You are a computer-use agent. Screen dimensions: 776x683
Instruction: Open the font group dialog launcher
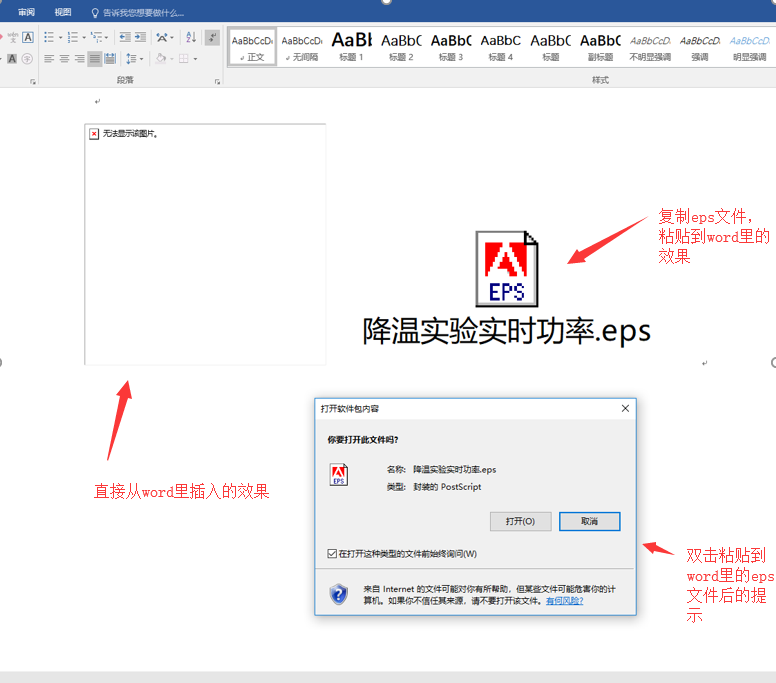point(33,82)
